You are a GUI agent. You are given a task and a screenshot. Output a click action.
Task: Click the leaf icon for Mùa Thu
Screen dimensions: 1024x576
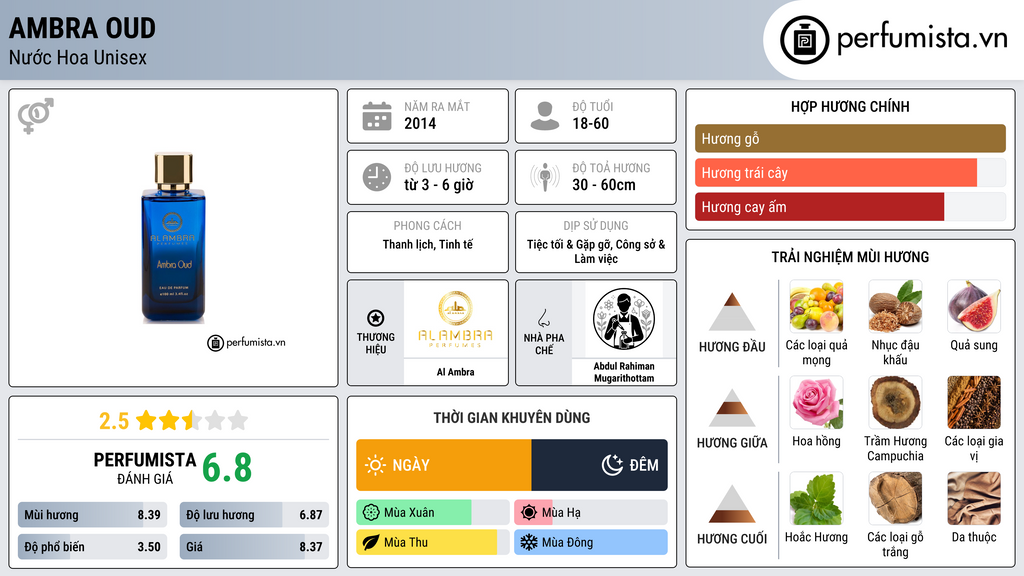(371, 542)
